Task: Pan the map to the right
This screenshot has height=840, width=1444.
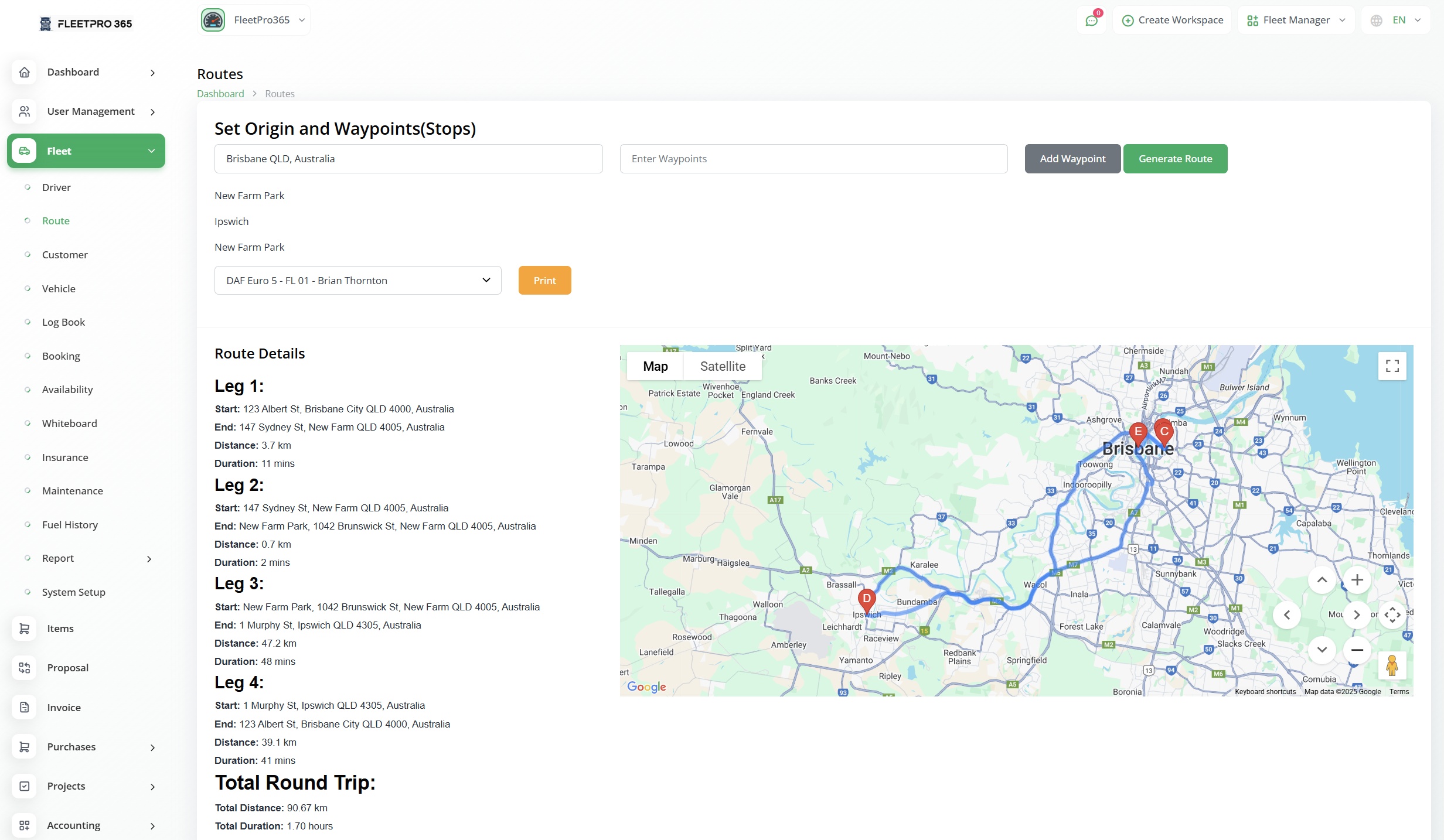Action: (x=1357, y=615)
